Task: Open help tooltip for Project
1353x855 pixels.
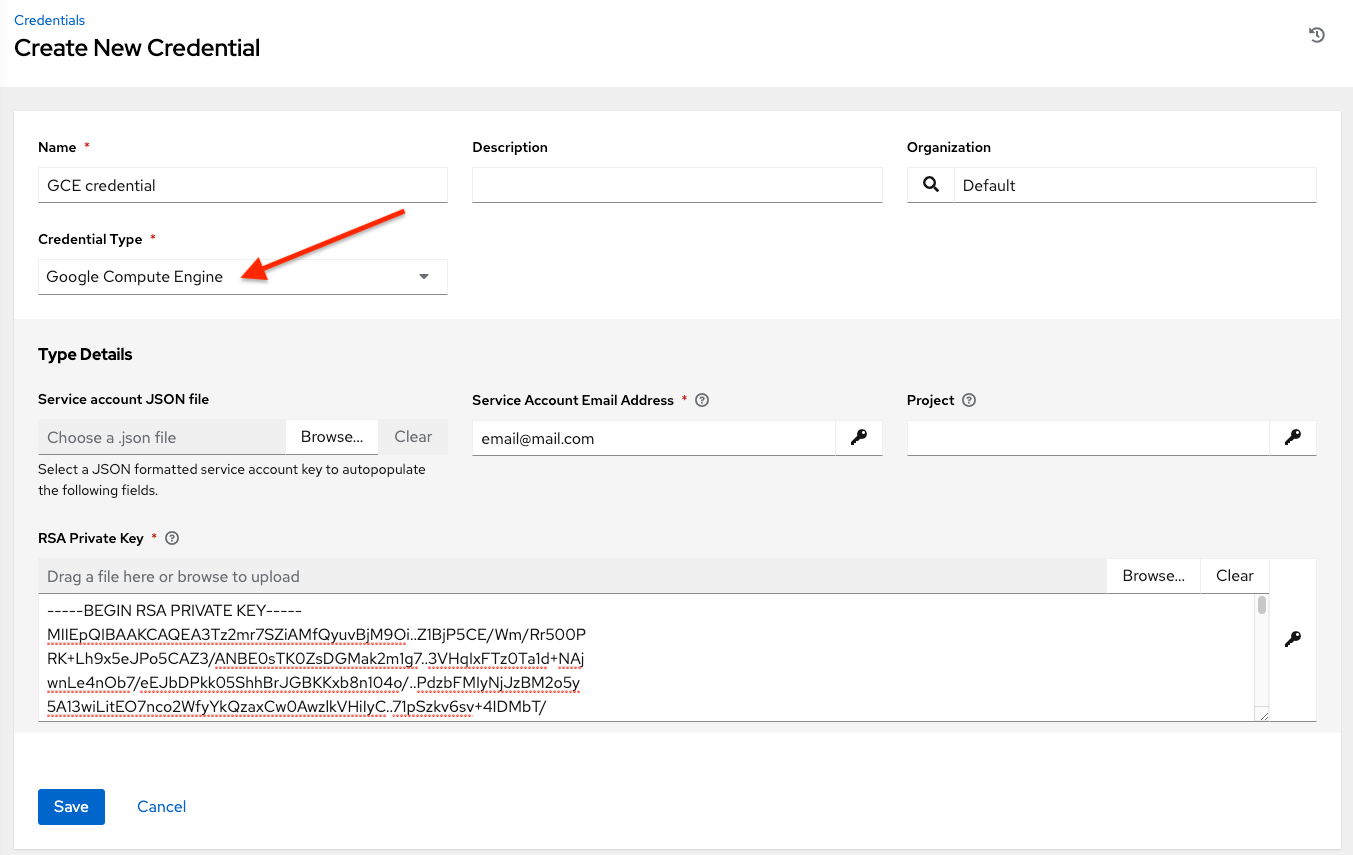Action: (x=968, y=400)
